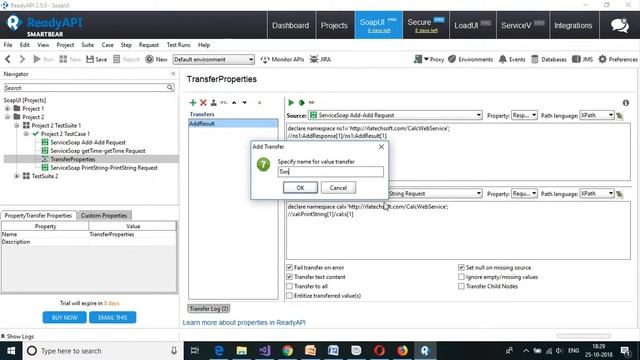Open target XPath selector icon
This screenshot has height=360, width=640.
(620, 194)
